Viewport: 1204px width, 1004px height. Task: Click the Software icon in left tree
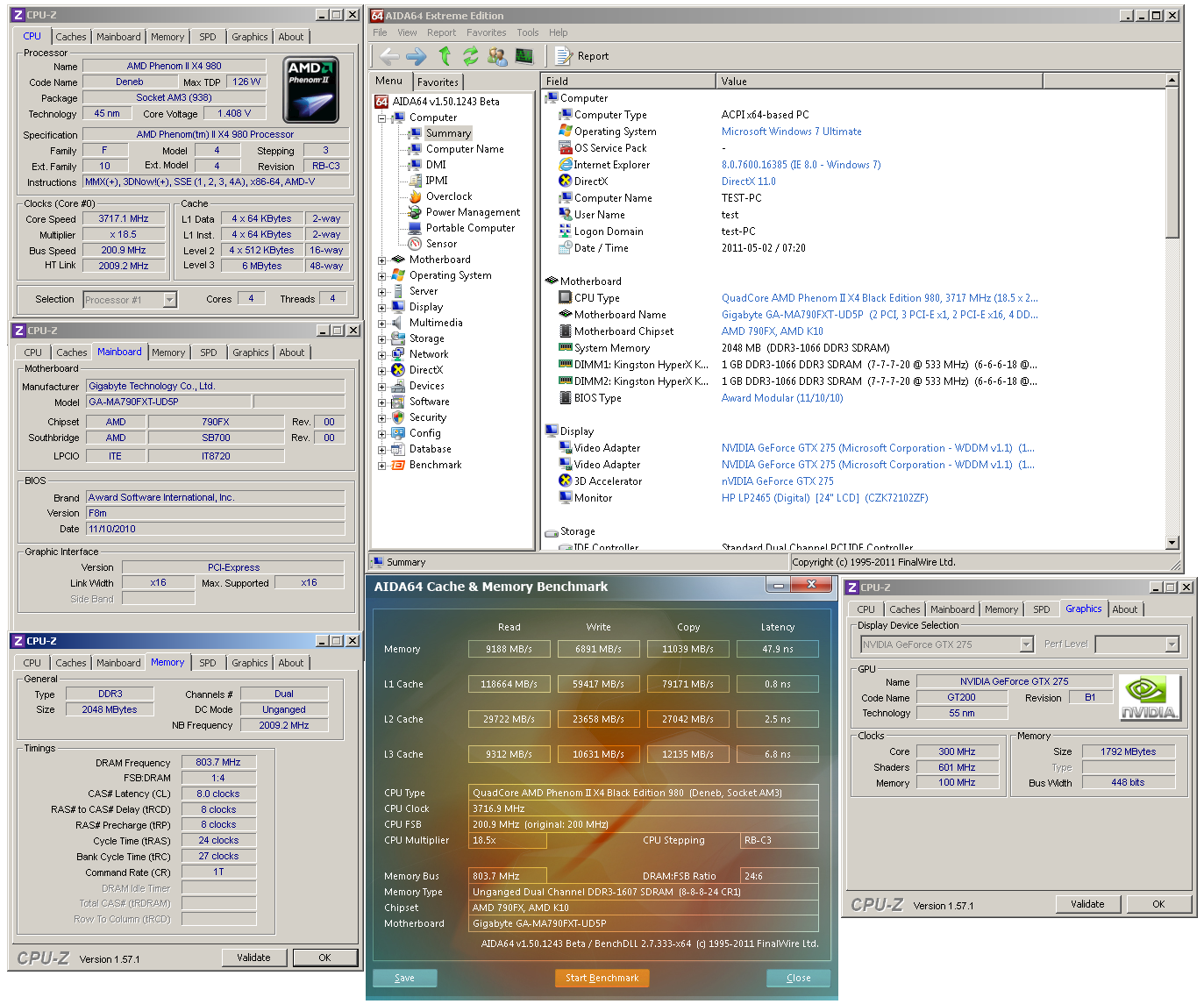coord(398,402)
